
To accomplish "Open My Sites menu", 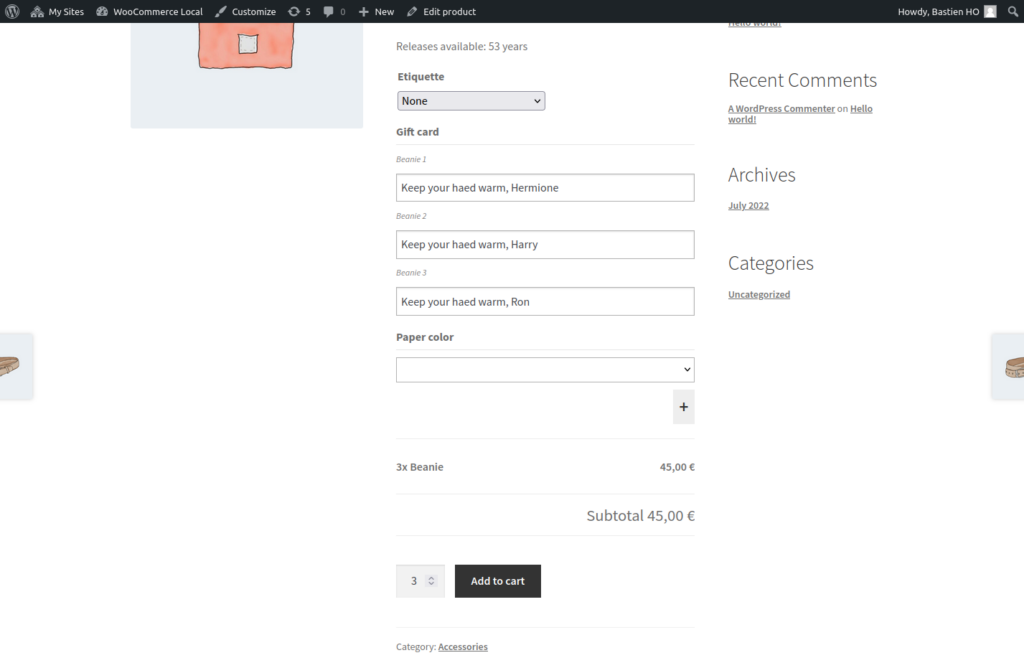I will (57, 11).
